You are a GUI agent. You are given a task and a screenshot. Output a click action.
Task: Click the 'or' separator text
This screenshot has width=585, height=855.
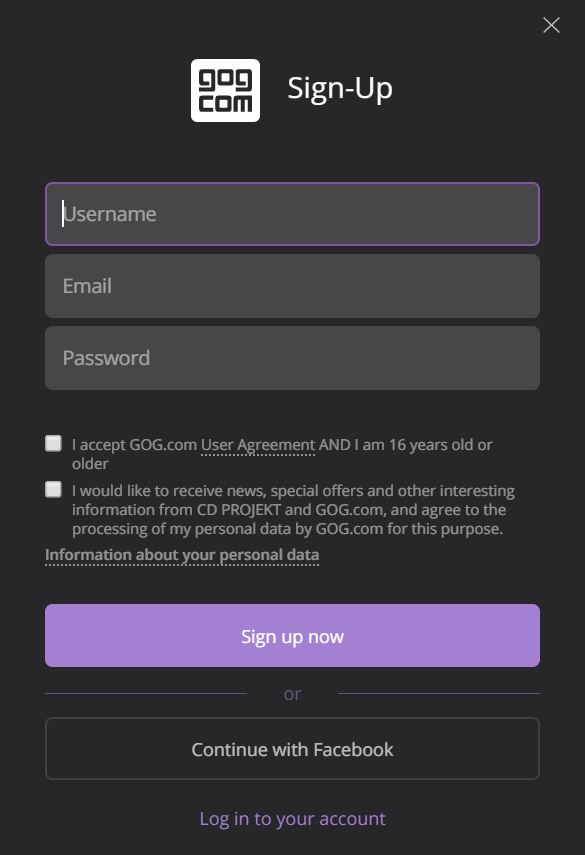click(x=292, y=694)
